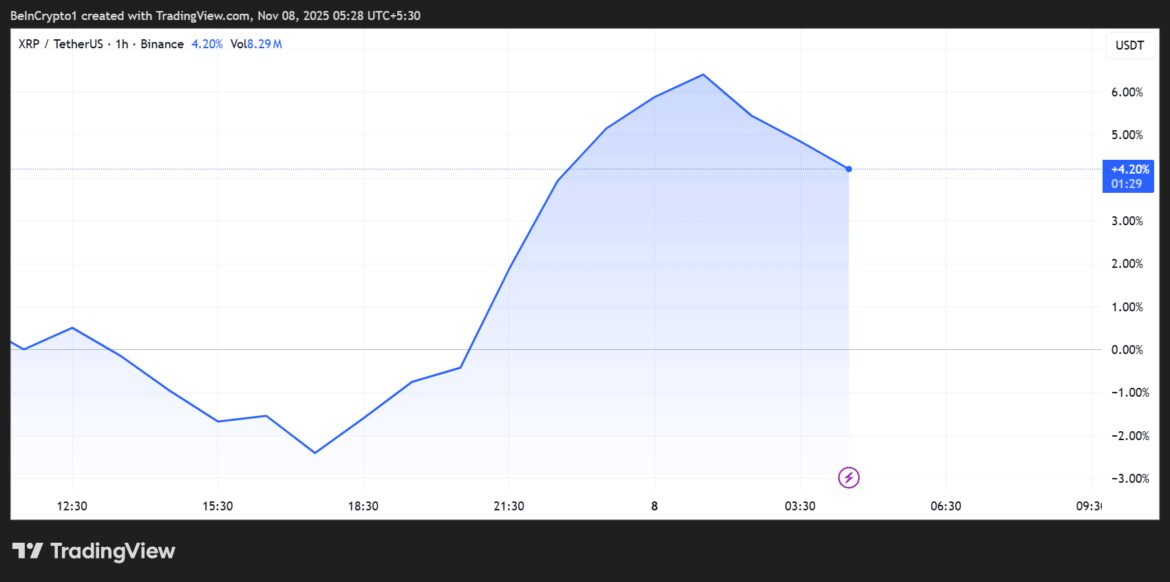Click the 12:30 label on the time axis
The image size is (1170, 582).
click(72, 507)
